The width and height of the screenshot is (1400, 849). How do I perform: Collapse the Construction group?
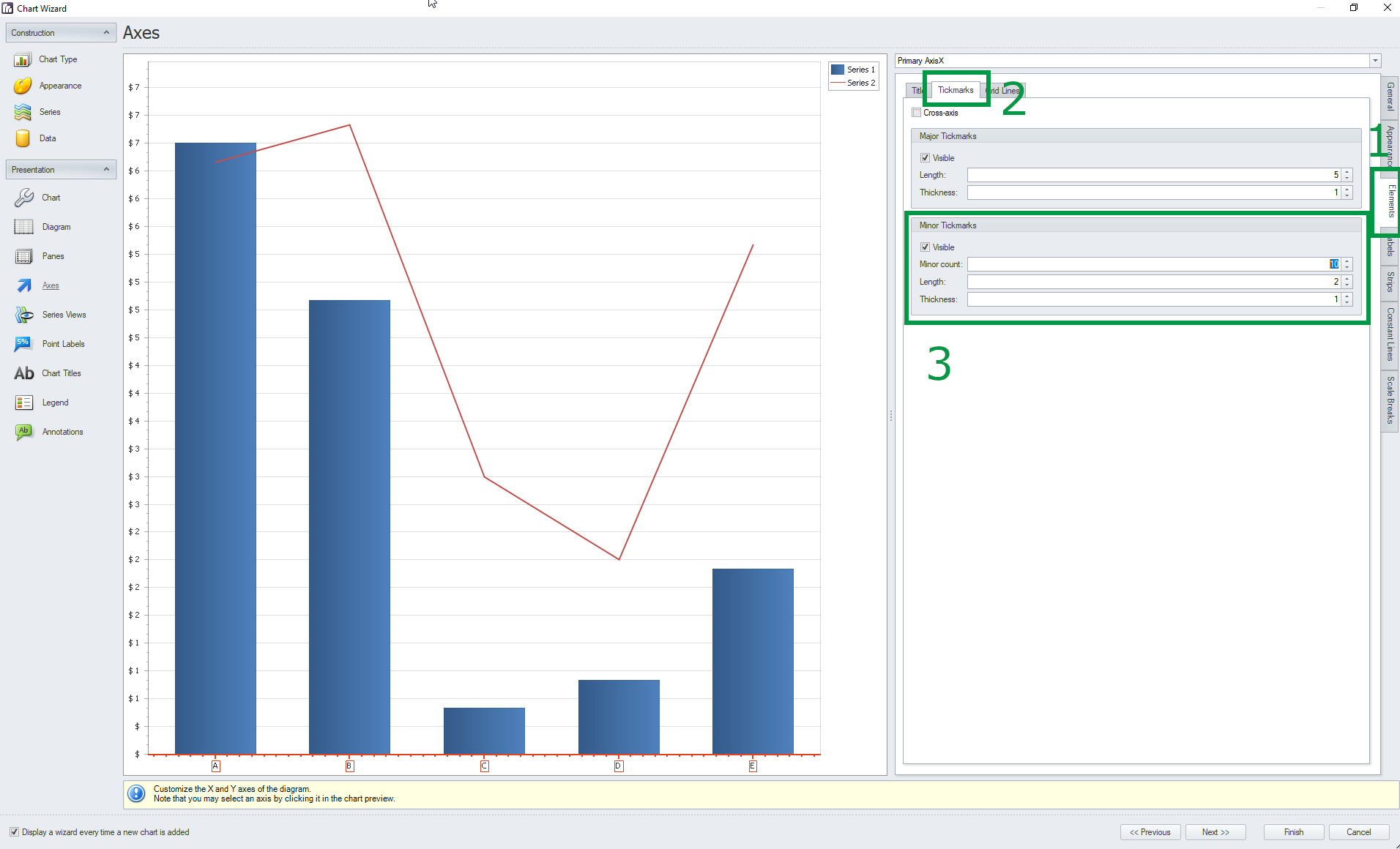pos(105,32)
